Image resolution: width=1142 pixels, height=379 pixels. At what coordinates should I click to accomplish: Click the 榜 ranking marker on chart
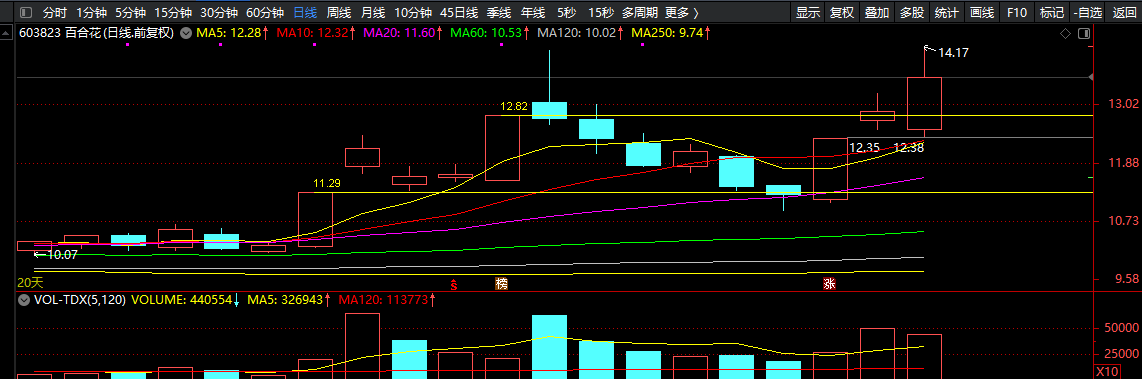(x=501, y=284)
